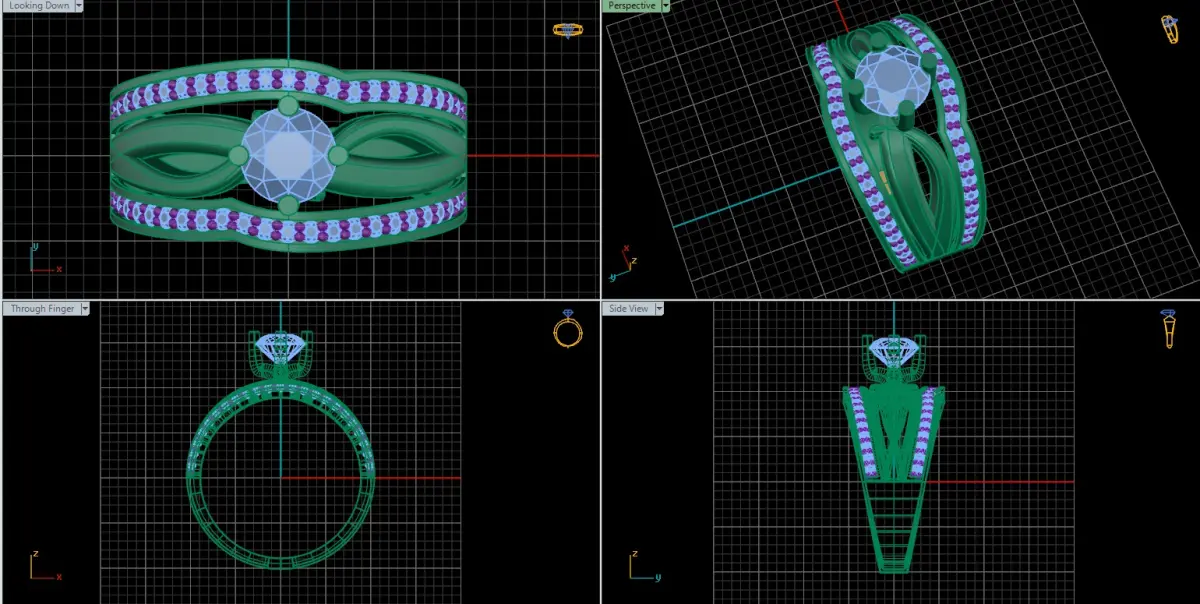Screen dimensions: 1200x604
Task: Click the ZY axis gizmo in Side View viewport
Action: point(644,565)
